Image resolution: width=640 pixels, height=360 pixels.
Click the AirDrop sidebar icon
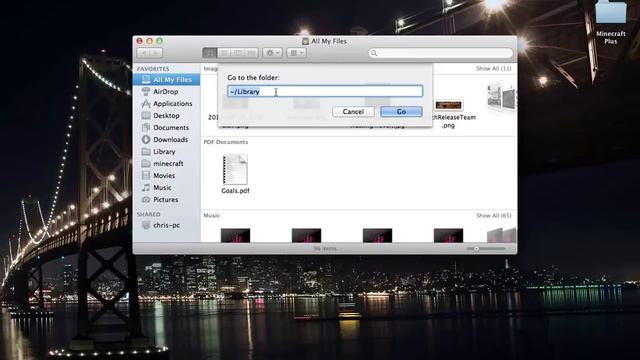(146, 91)
